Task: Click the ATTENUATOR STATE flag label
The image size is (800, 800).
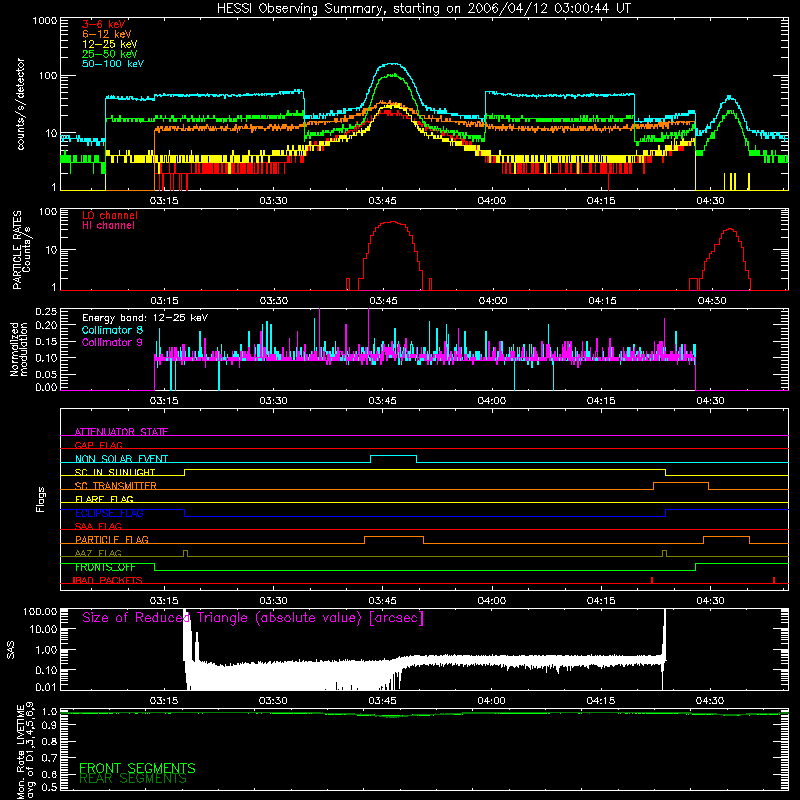Action: [121, 432]
